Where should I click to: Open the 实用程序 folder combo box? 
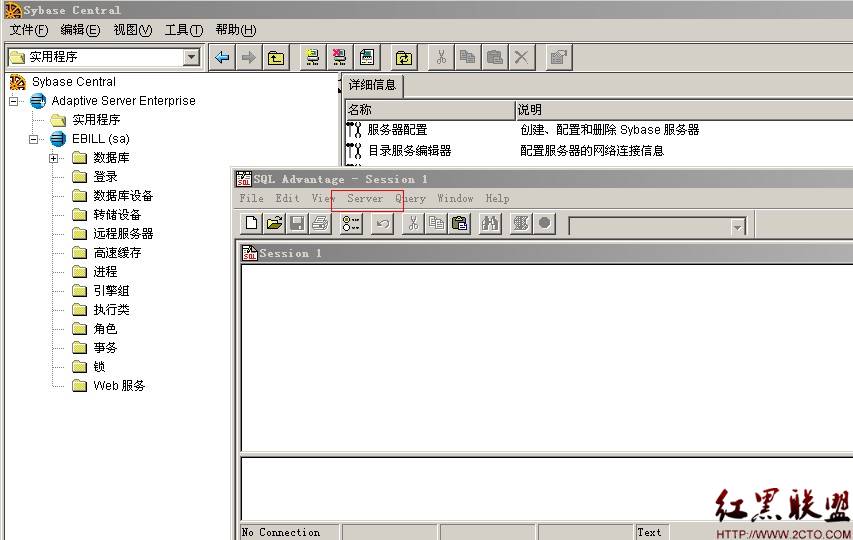[x=191, y=57]
